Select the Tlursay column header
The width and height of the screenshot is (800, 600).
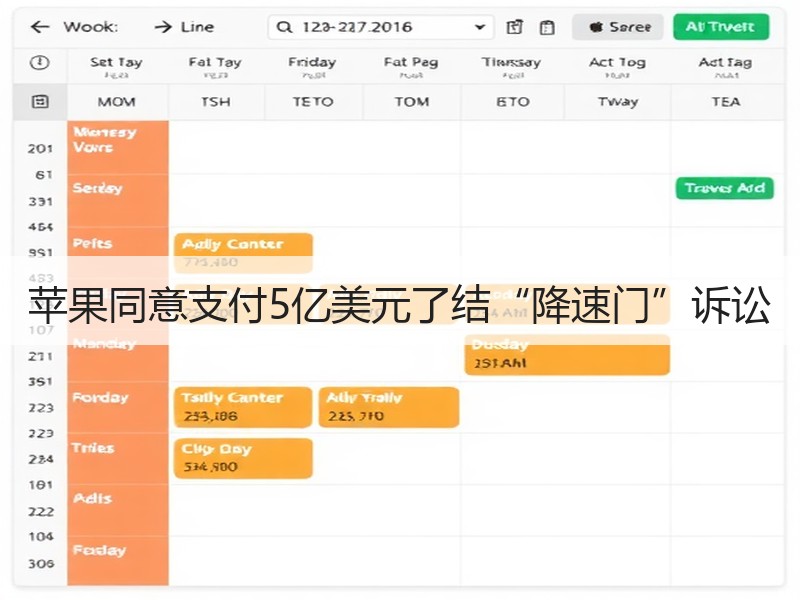[x=511, y=66]
